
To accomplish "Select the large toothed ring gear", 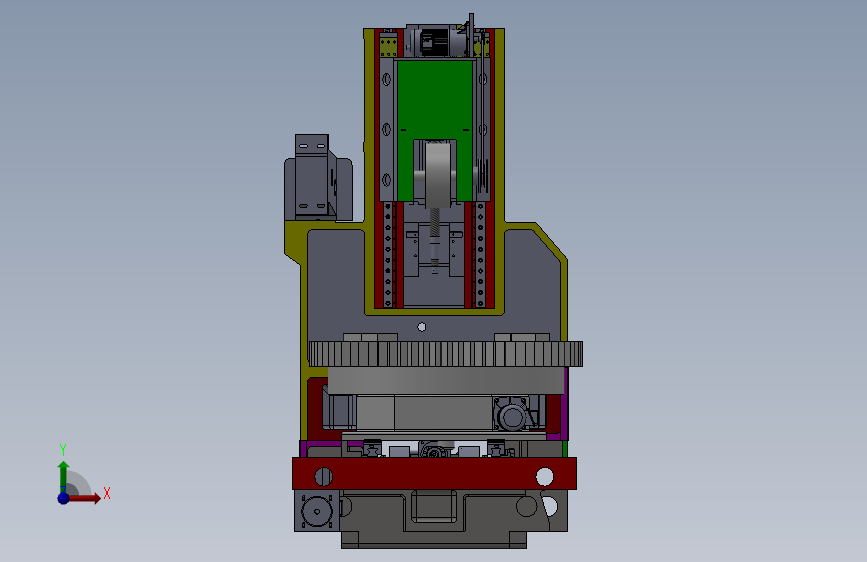I will pyautogui.click(x=446, y=353).
